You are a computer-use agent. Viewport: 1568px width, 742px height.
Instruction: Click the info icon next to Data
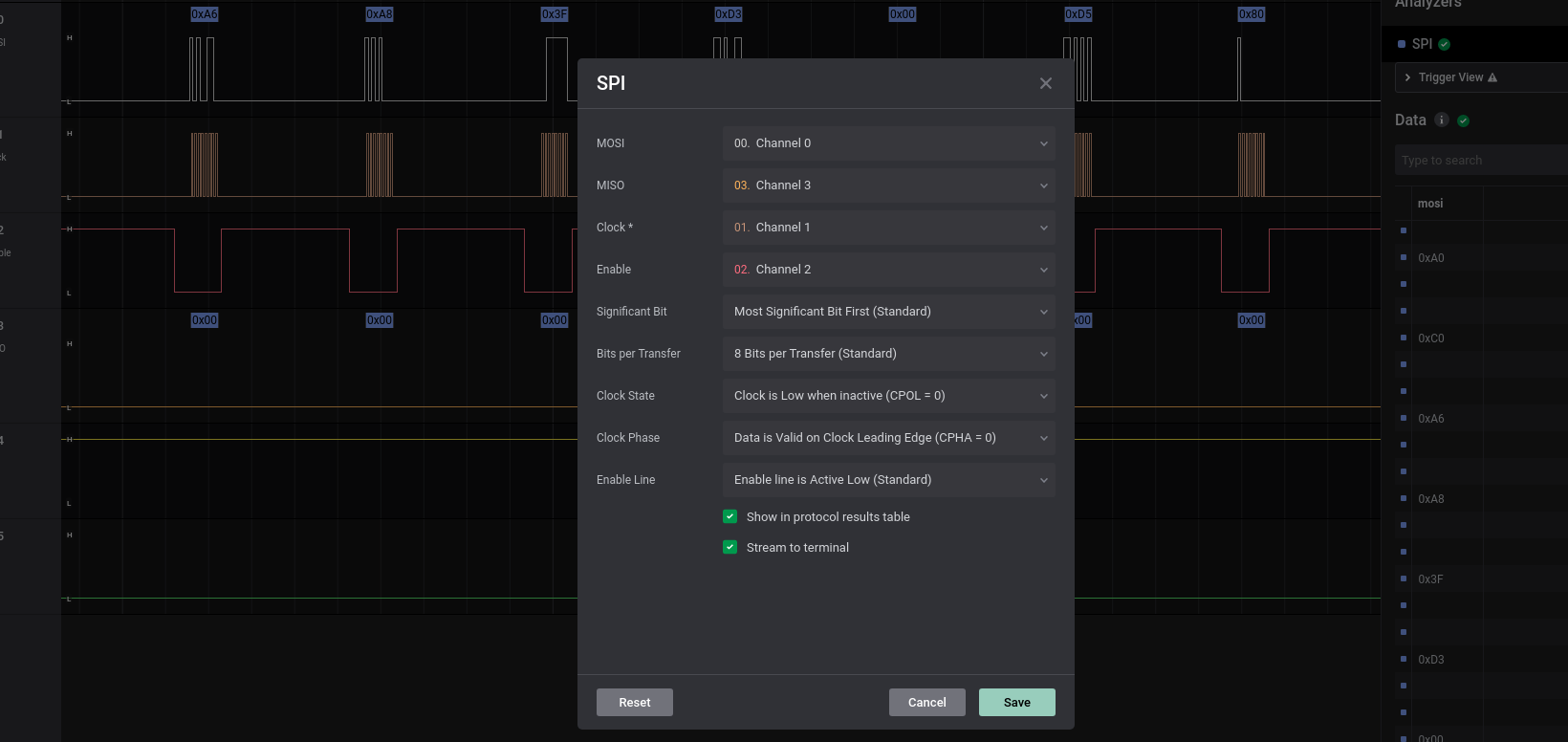[1442, 120]
